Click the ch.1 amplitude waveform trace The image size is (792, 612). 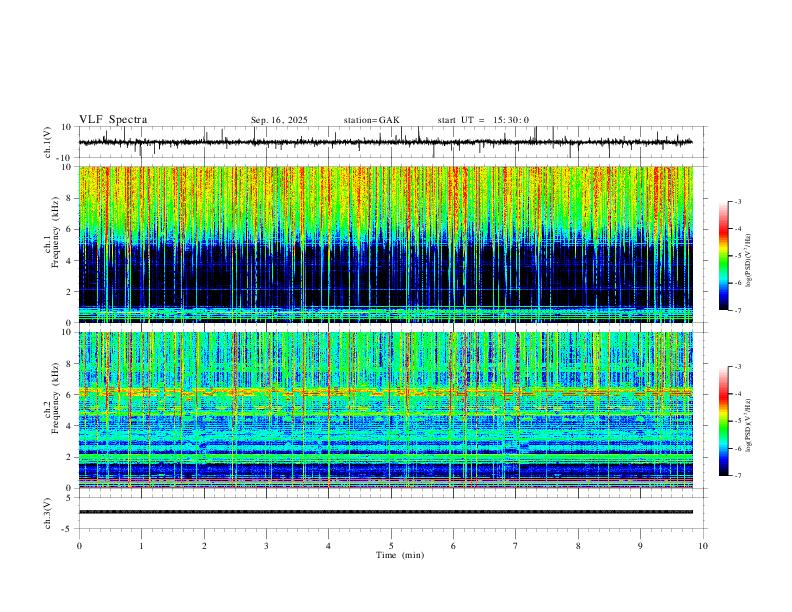386,142
